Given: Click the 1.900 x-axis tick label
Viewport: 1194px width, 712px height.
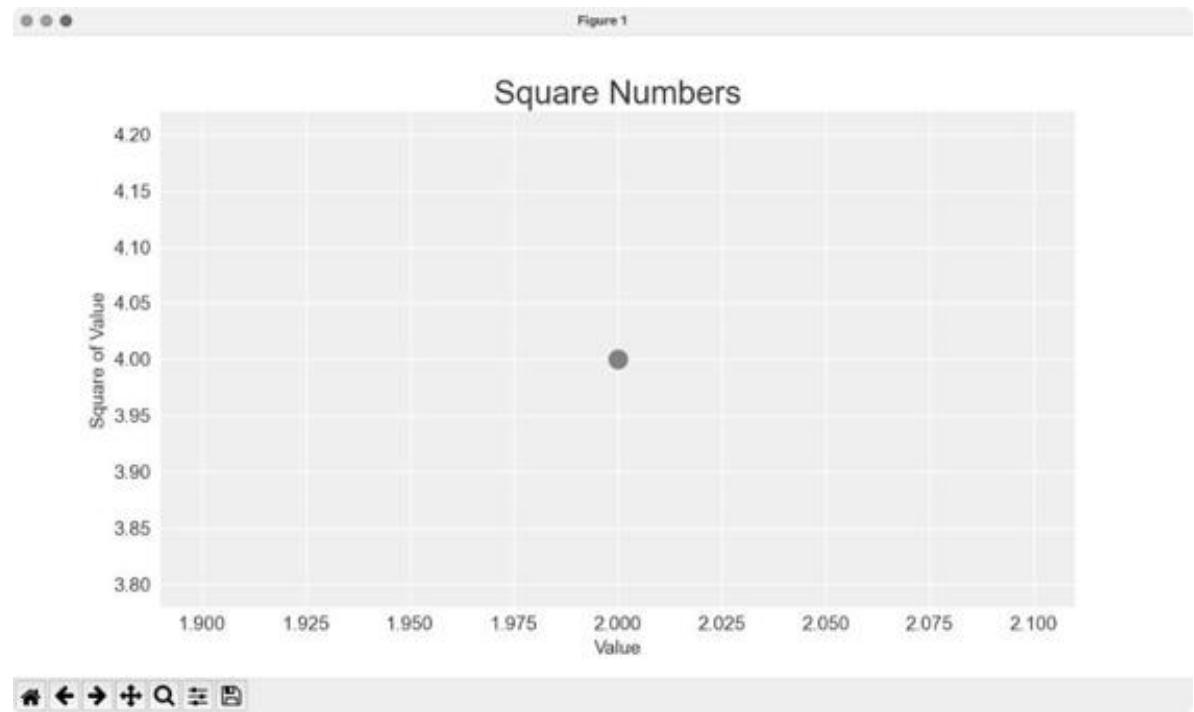Looking at the screenshot, I should tap(202, 624).
